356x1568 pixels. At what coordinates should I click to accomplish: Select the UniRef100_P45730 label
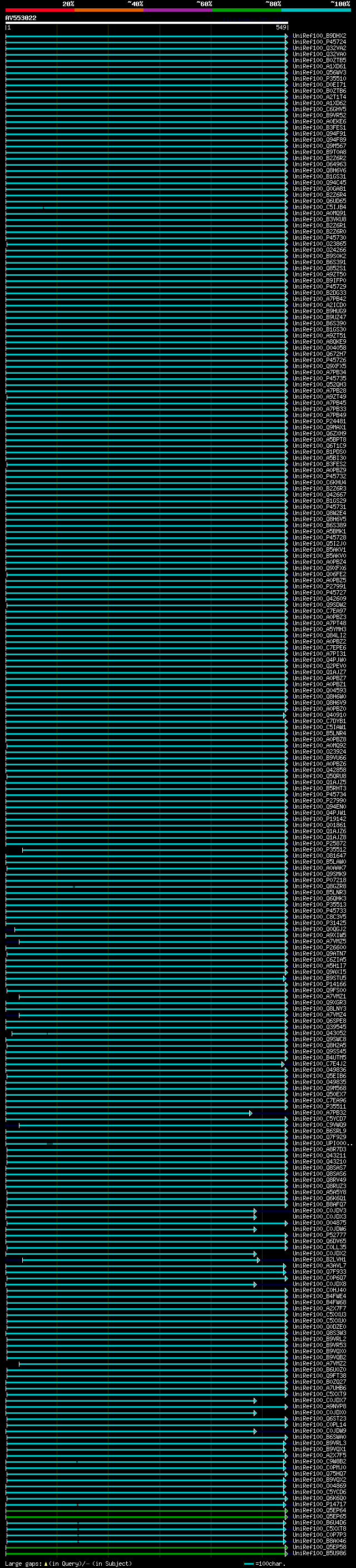click(319, 238)
